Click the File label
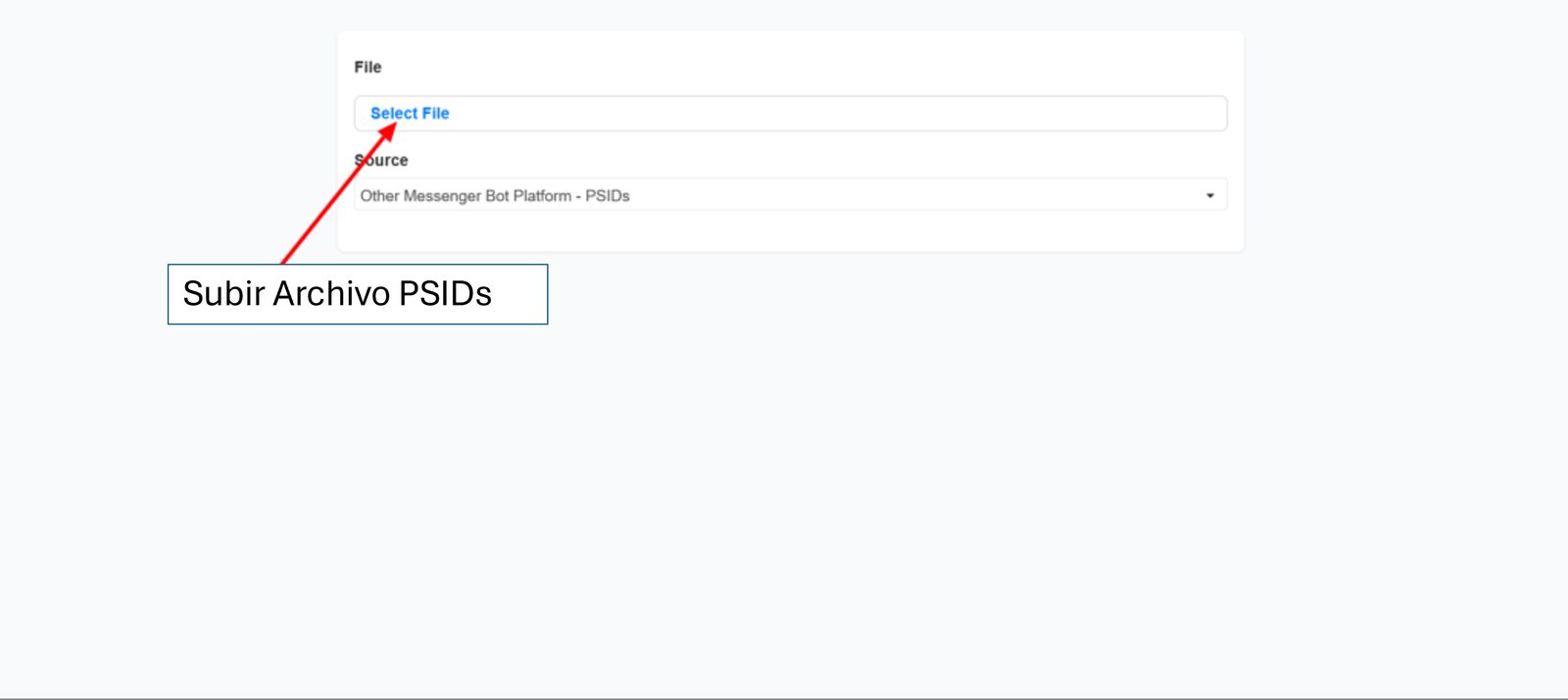 pos(367,67)
